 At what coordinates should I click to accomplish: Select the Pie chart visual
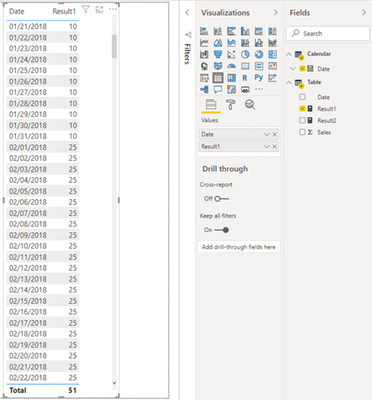click(x=245, y=54)
